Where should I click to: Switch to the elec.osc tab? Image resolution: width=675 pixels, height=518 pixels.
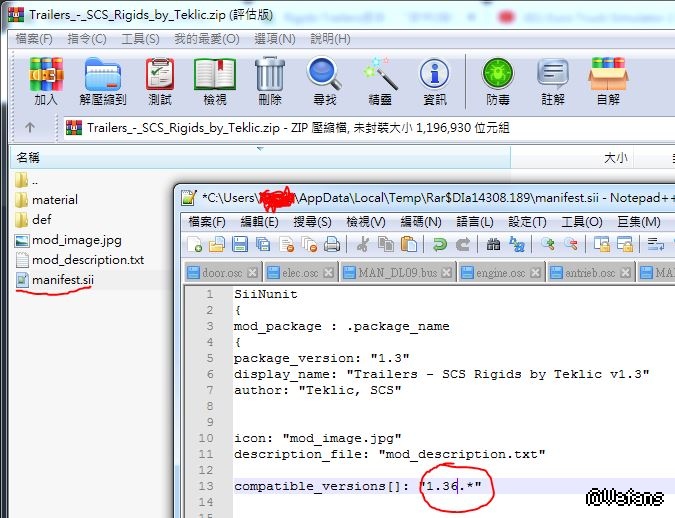coord(300,273)
